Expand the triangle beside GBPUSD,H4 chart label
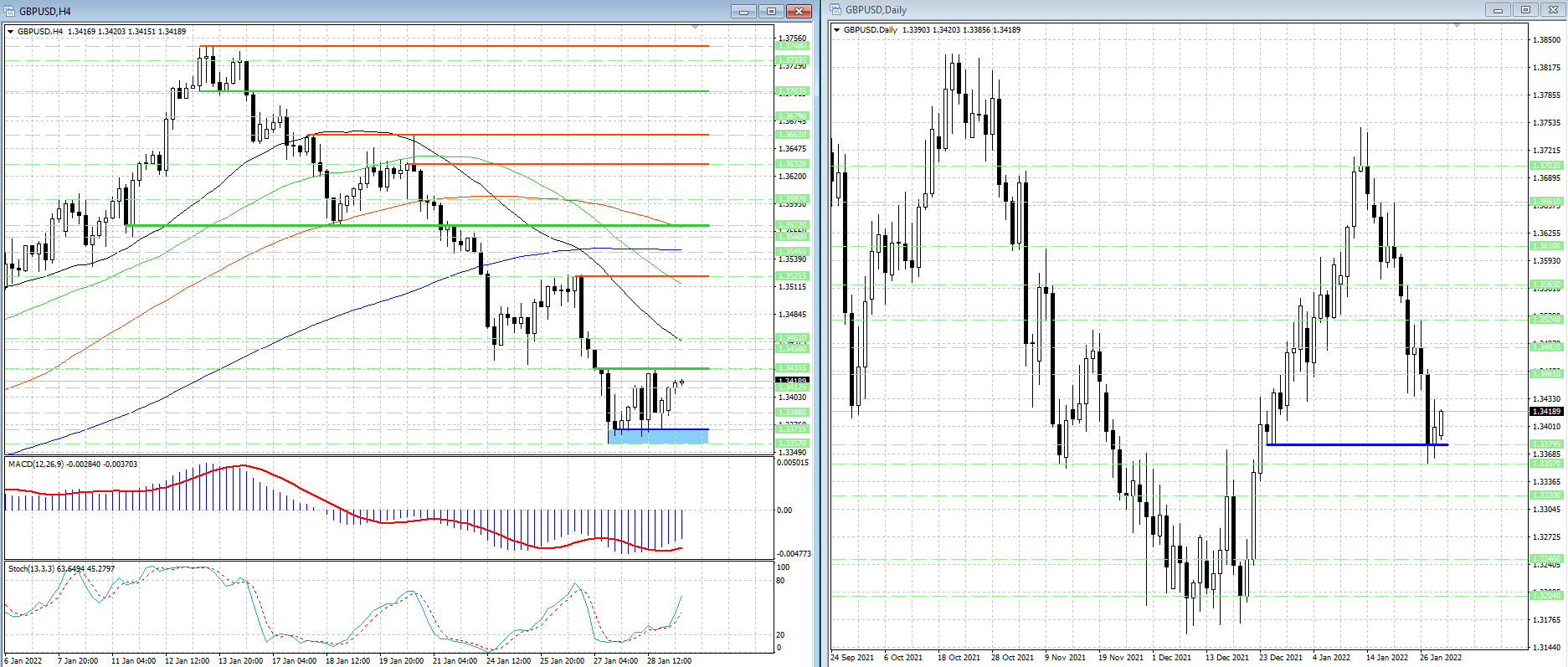Viewport: 1568px width, 667px height. pos(11,32)
